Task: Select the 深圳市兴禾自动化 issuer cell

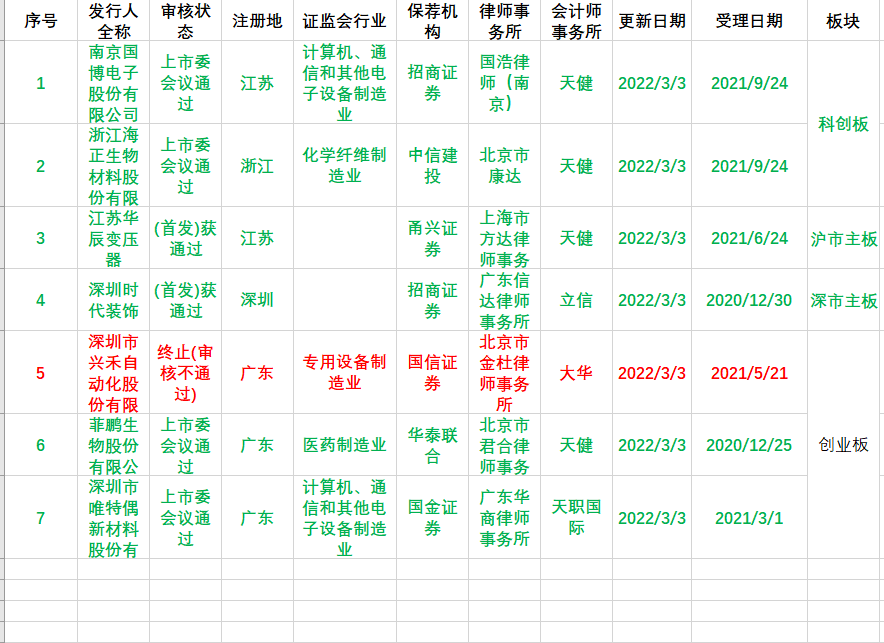Action: coord(113,373)
